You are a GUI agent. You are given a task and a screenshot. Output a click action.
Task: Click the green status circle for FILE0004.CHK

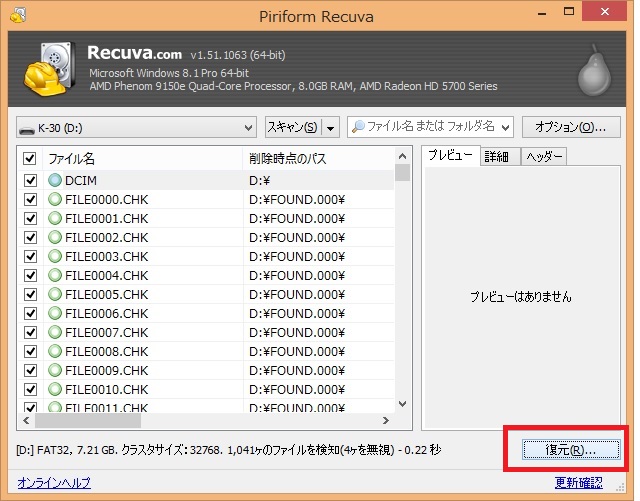[55, 276]
